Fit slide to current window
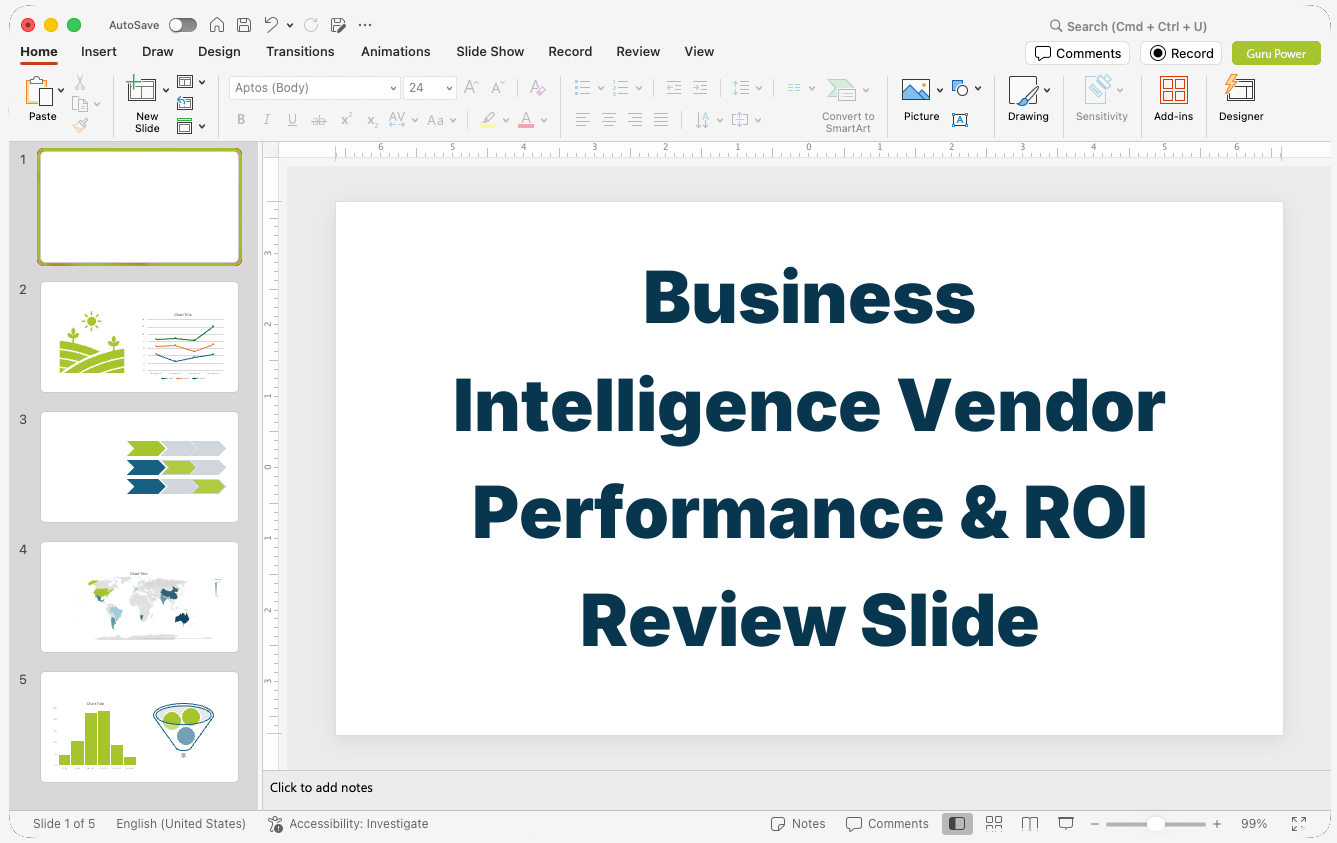Screen dimensions: 1337x843 (1299, 824)
